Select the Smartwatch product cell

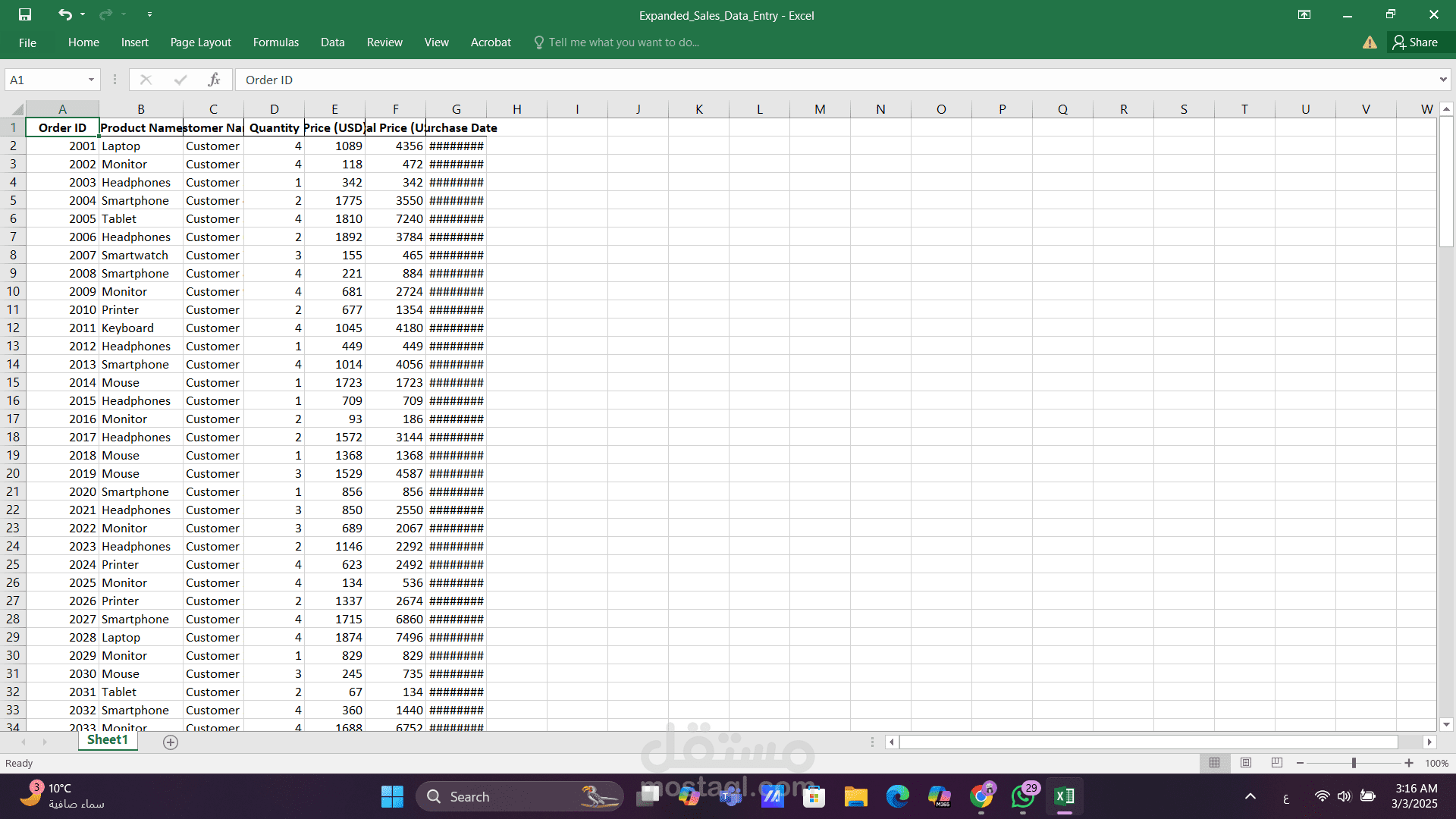pyautogui.click(x=141, y=255)
